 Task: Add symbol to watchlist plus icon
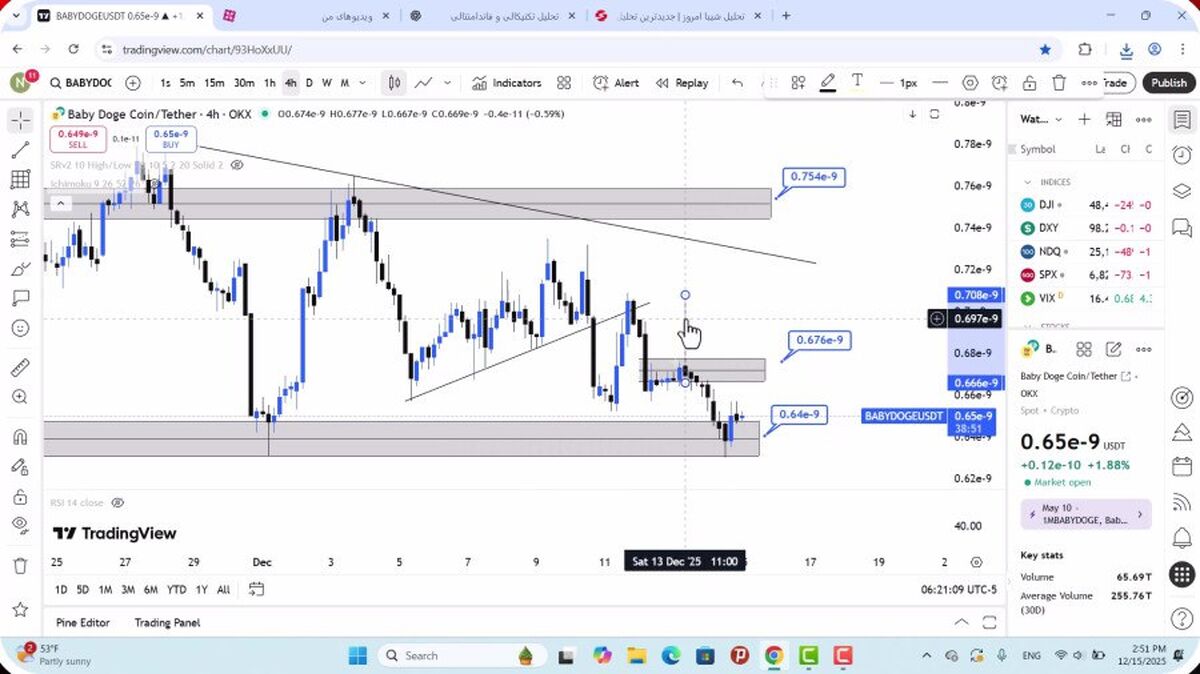pos(1084,119)
